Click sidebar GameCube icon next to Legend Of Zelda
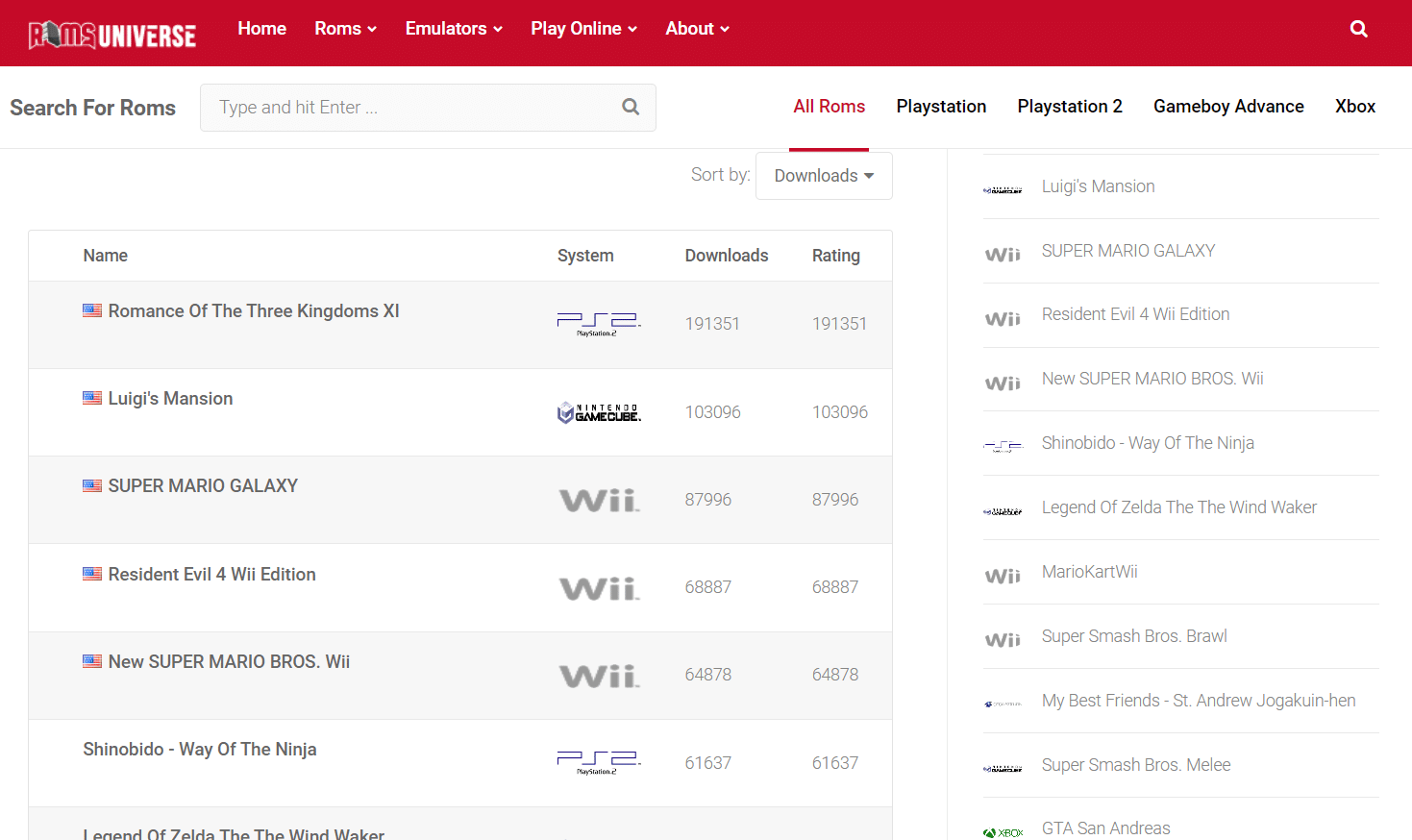 pos(1003,511)
